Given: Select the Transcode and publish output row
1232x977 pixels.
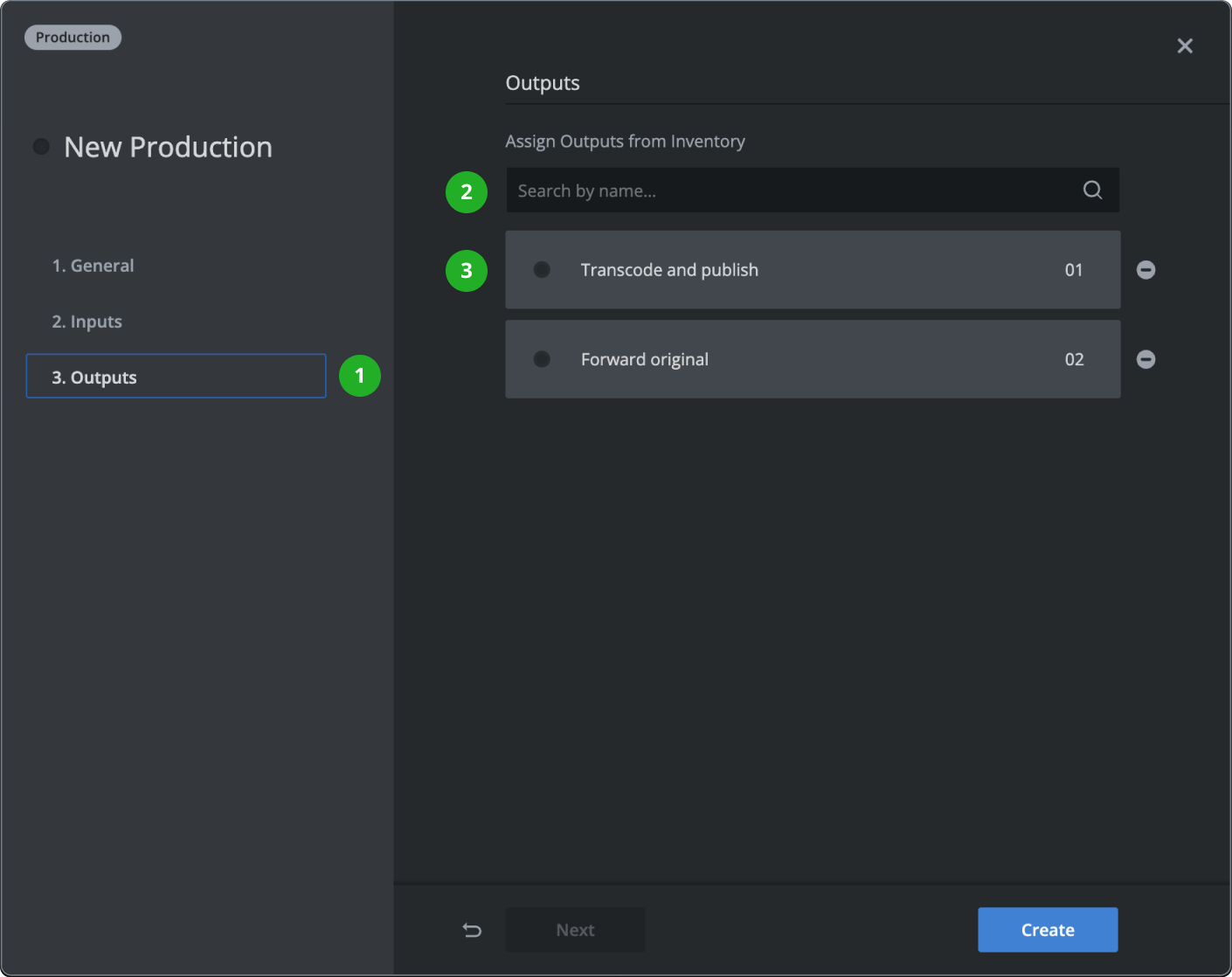Looking at the screenshot, I should 813,270.
